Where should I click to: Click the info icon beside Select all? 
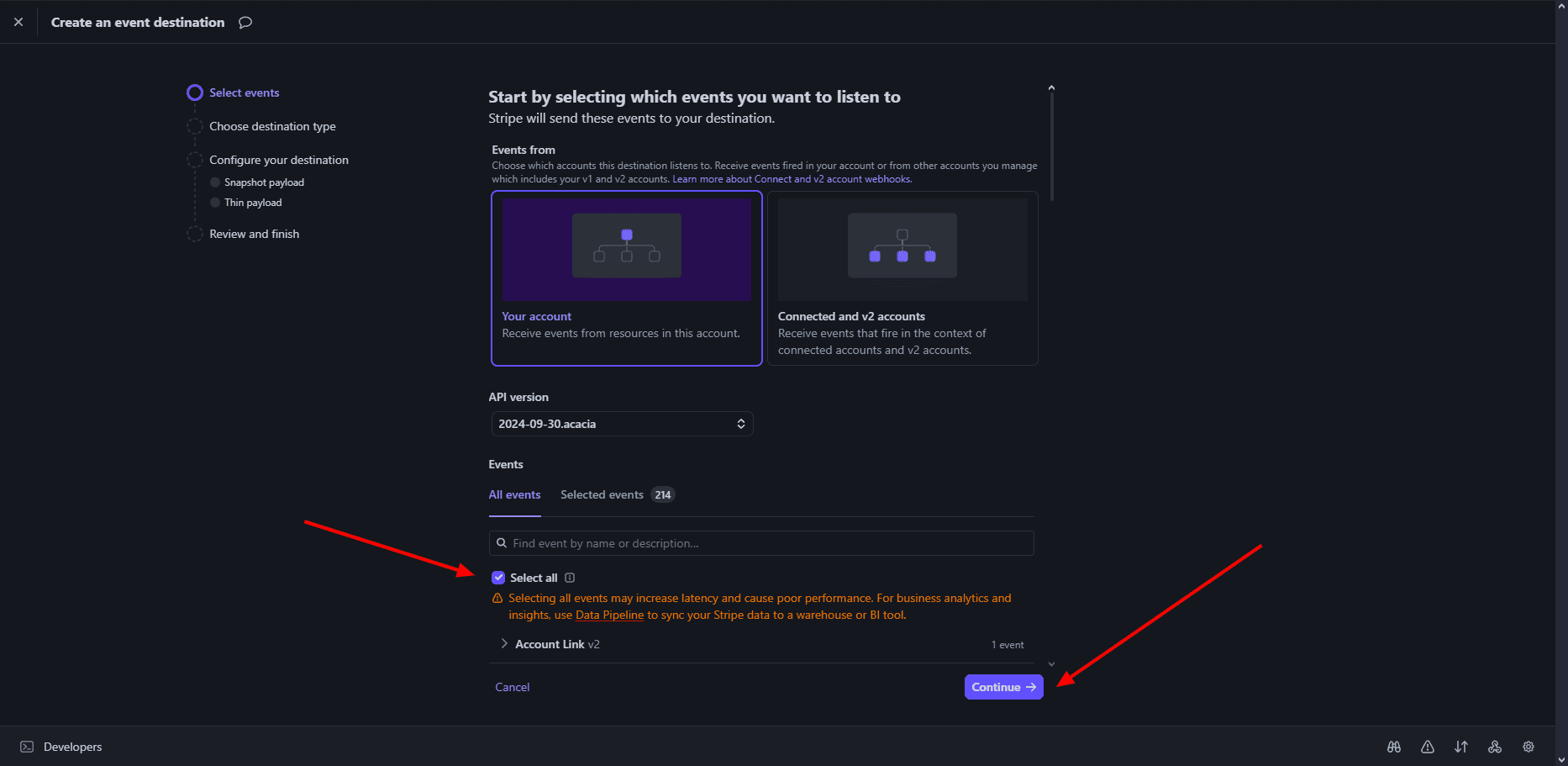(x=570, y=578)
